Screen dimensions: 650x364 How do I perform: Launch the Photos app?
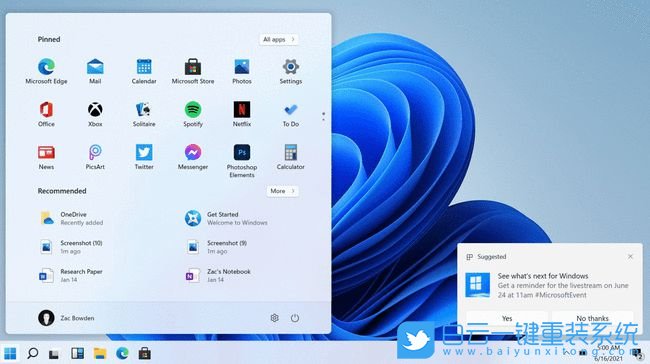click(242, 71)
